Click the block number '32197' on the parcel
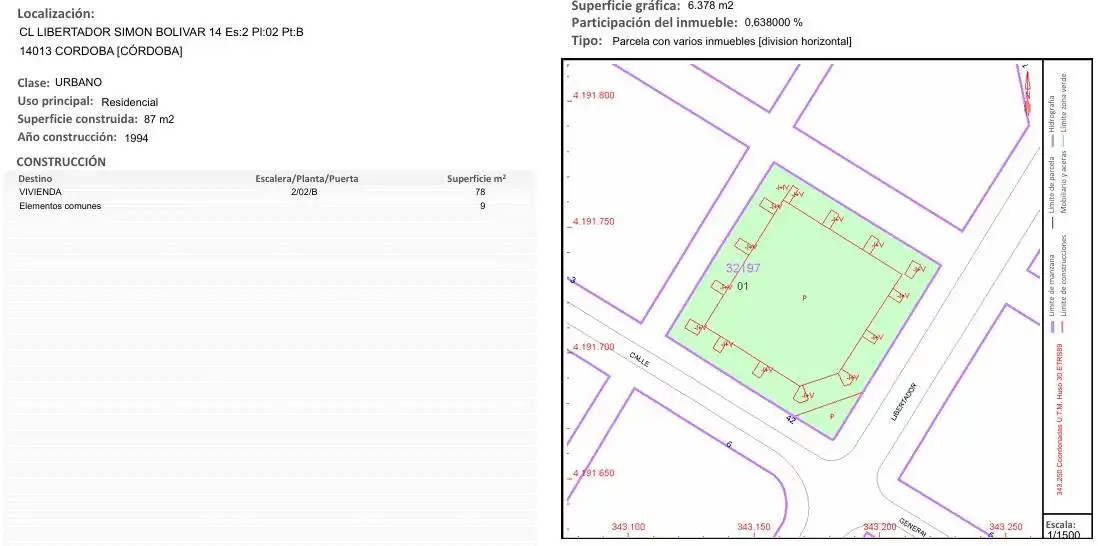1098x546 pixels. pos(743,268)
